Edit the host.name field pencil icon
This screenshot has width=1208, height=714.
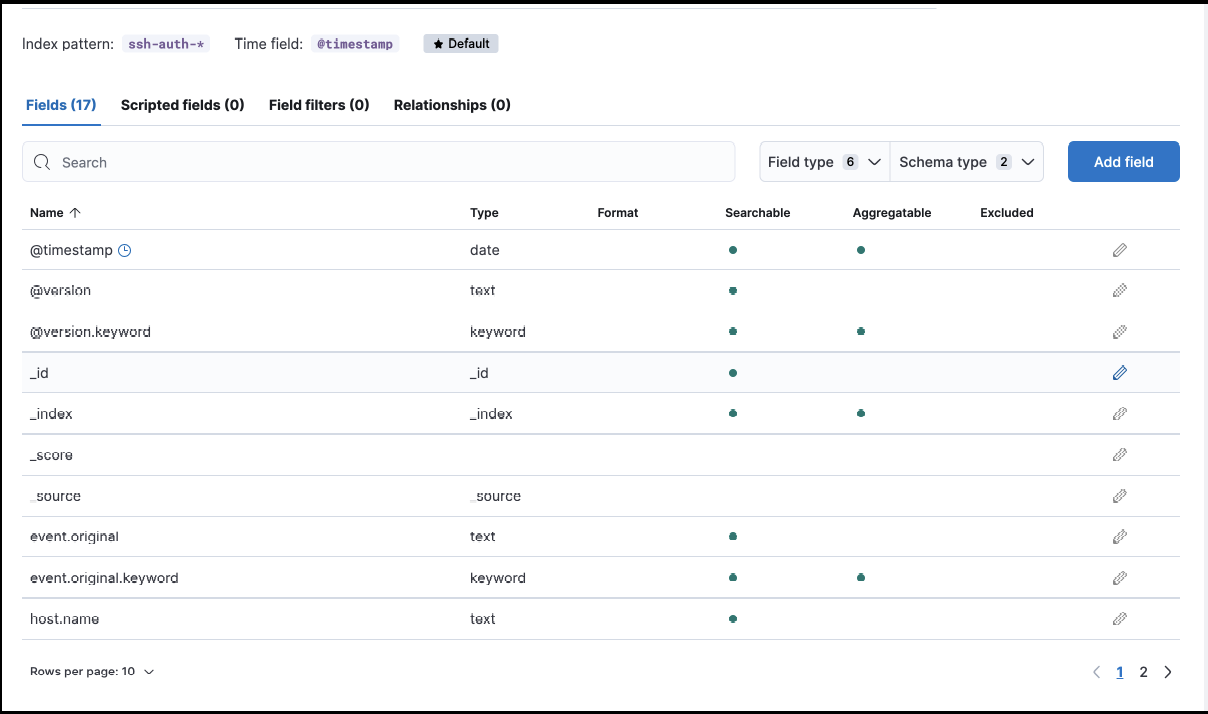[x=1120, y=619]
